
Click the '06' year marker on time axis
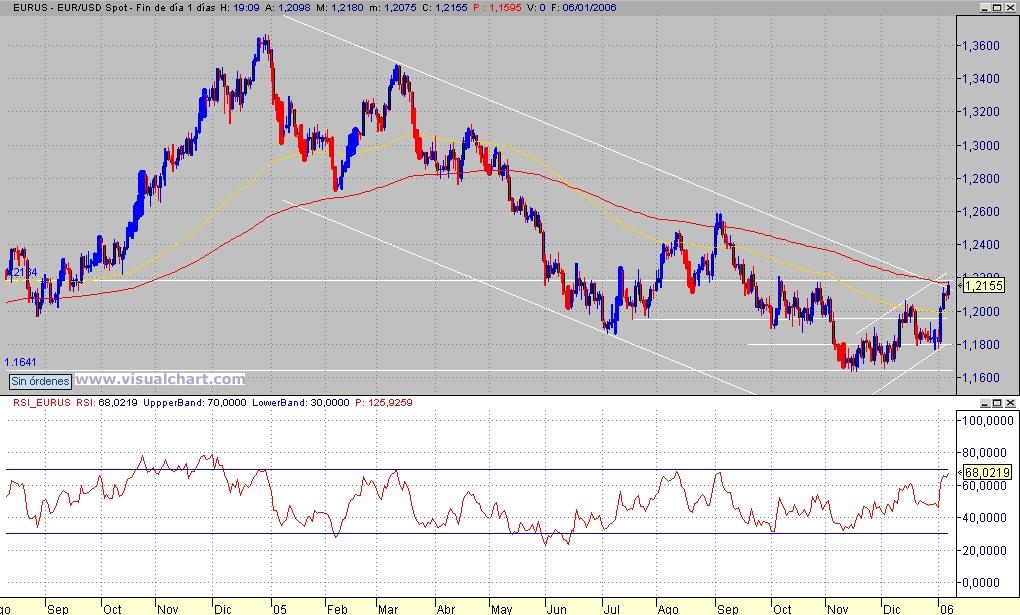point(946,609)
